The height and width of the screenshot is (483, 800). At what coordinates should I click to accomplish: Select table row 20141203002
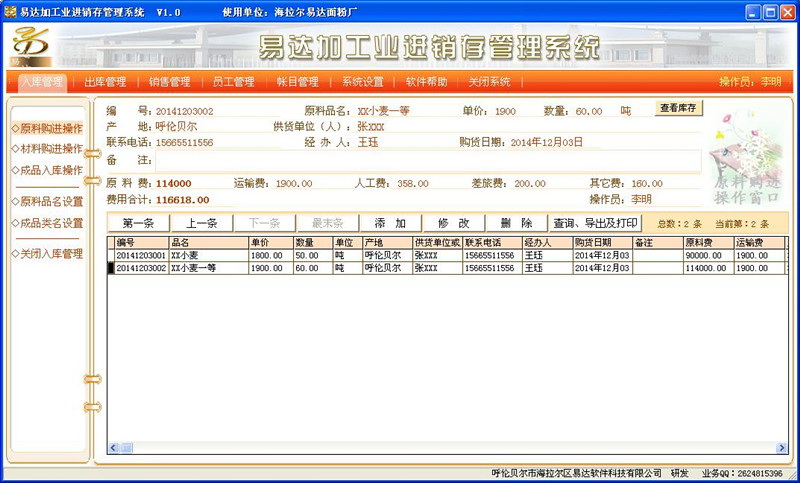tap(447, 268)
